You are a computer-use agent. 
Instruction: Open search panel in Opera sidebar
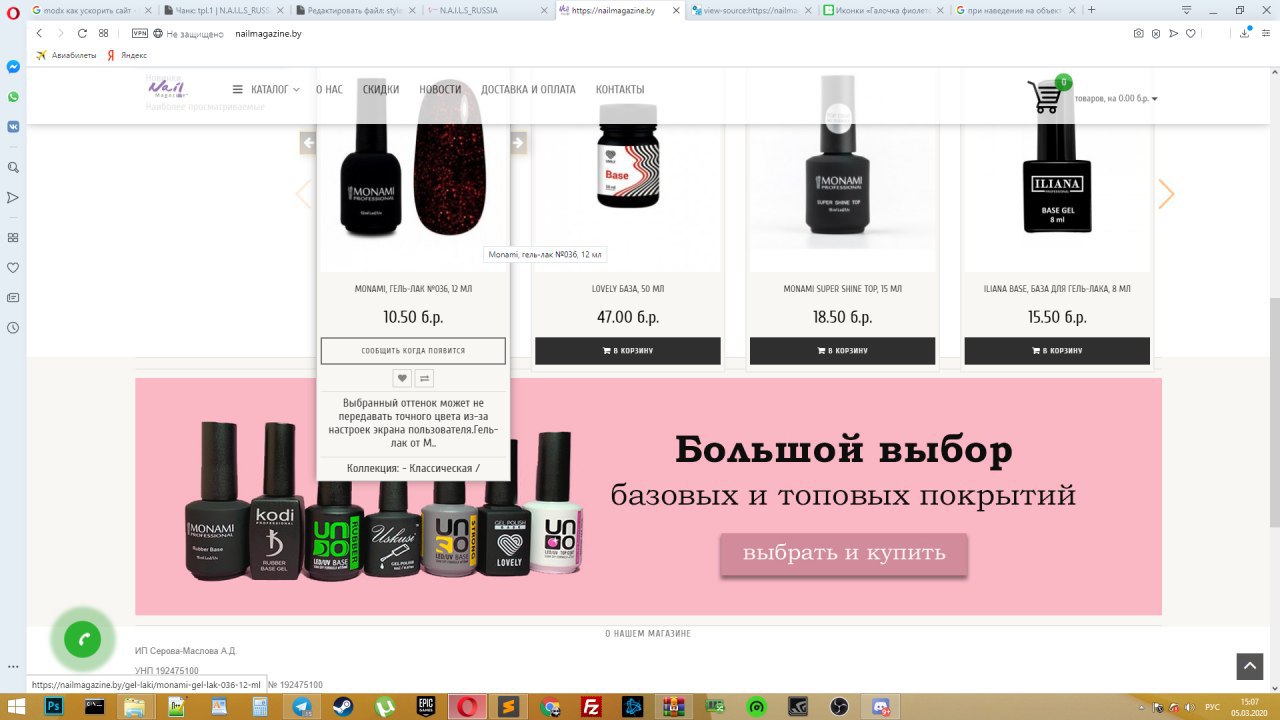click(13, 167)
